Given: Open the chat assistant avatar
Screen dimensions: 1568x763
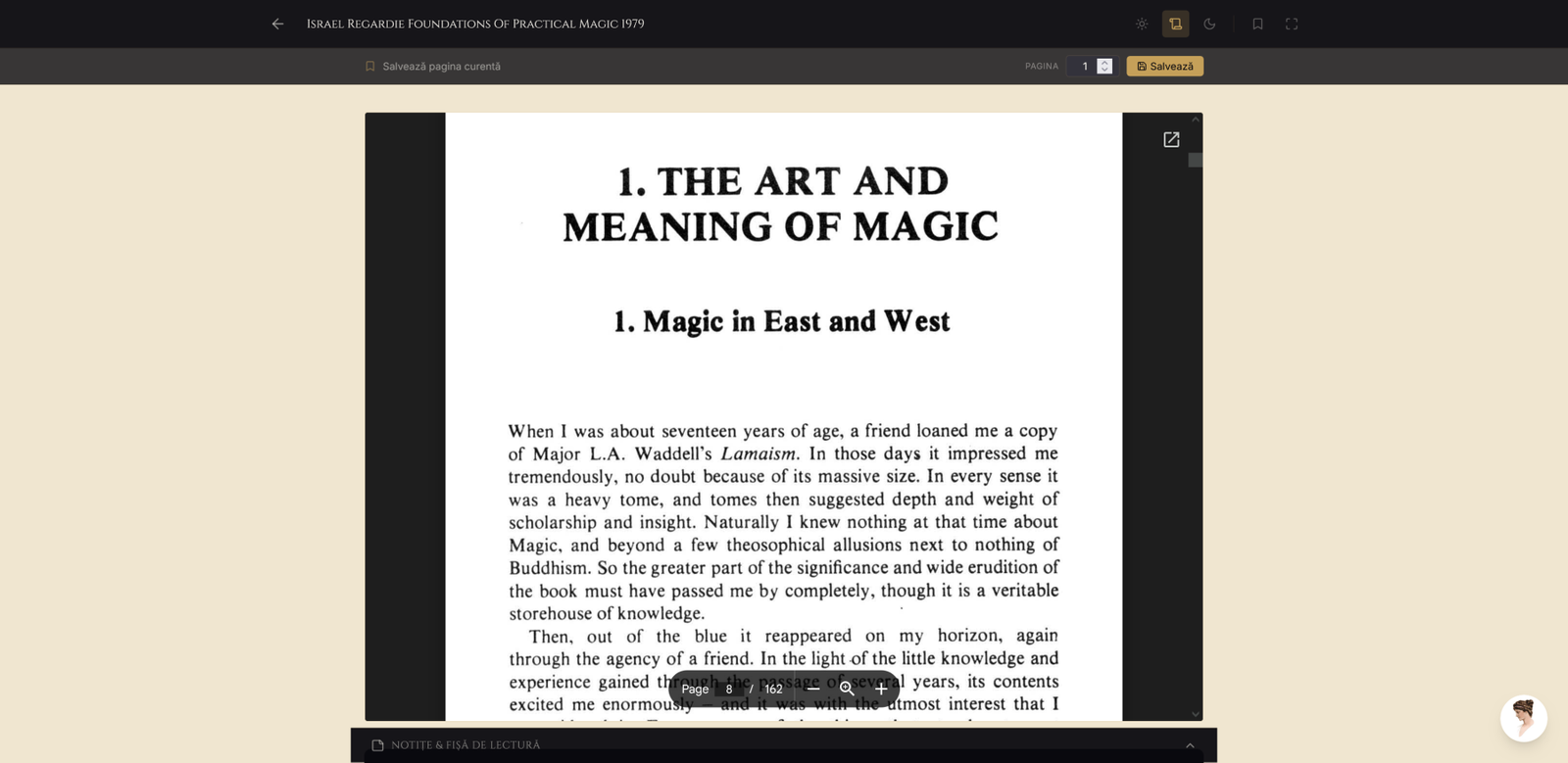Looking at the screenshot, I should coord(1524,719).
